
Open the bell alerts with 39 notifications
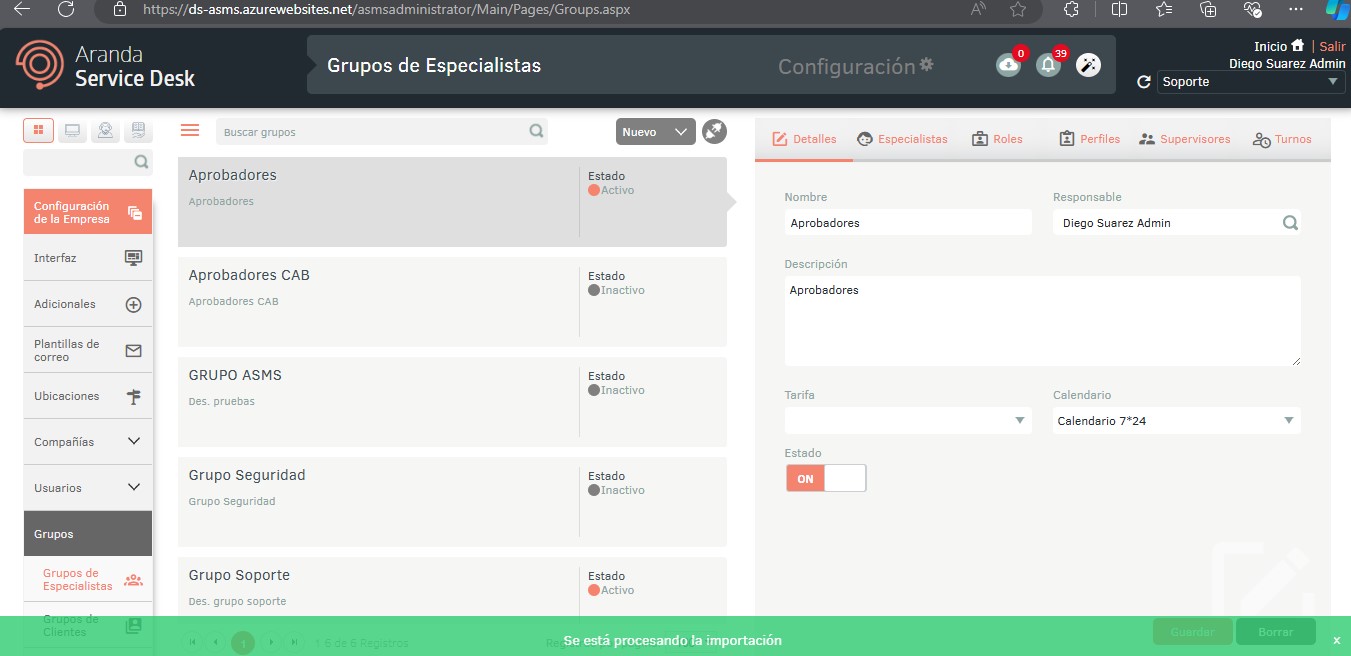point(1048,65)
